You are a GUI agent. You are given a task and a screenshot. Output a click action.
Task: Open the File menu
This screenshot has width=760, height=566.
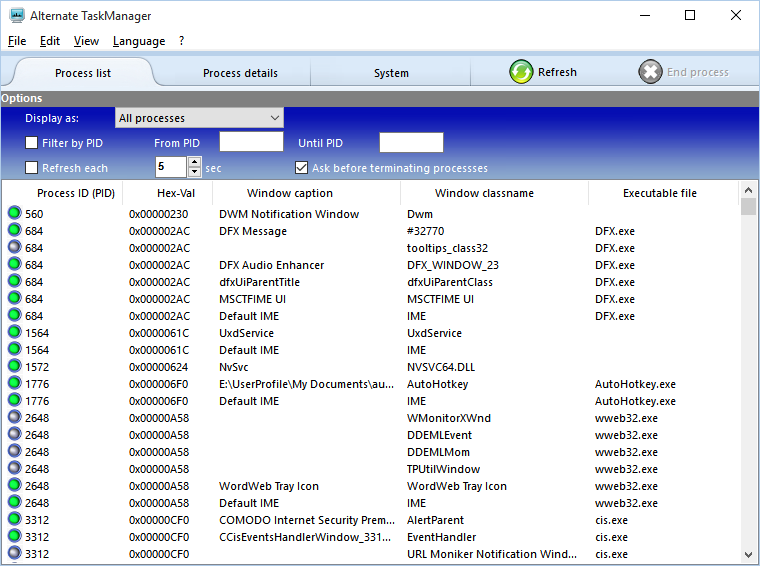click(17, 41)
